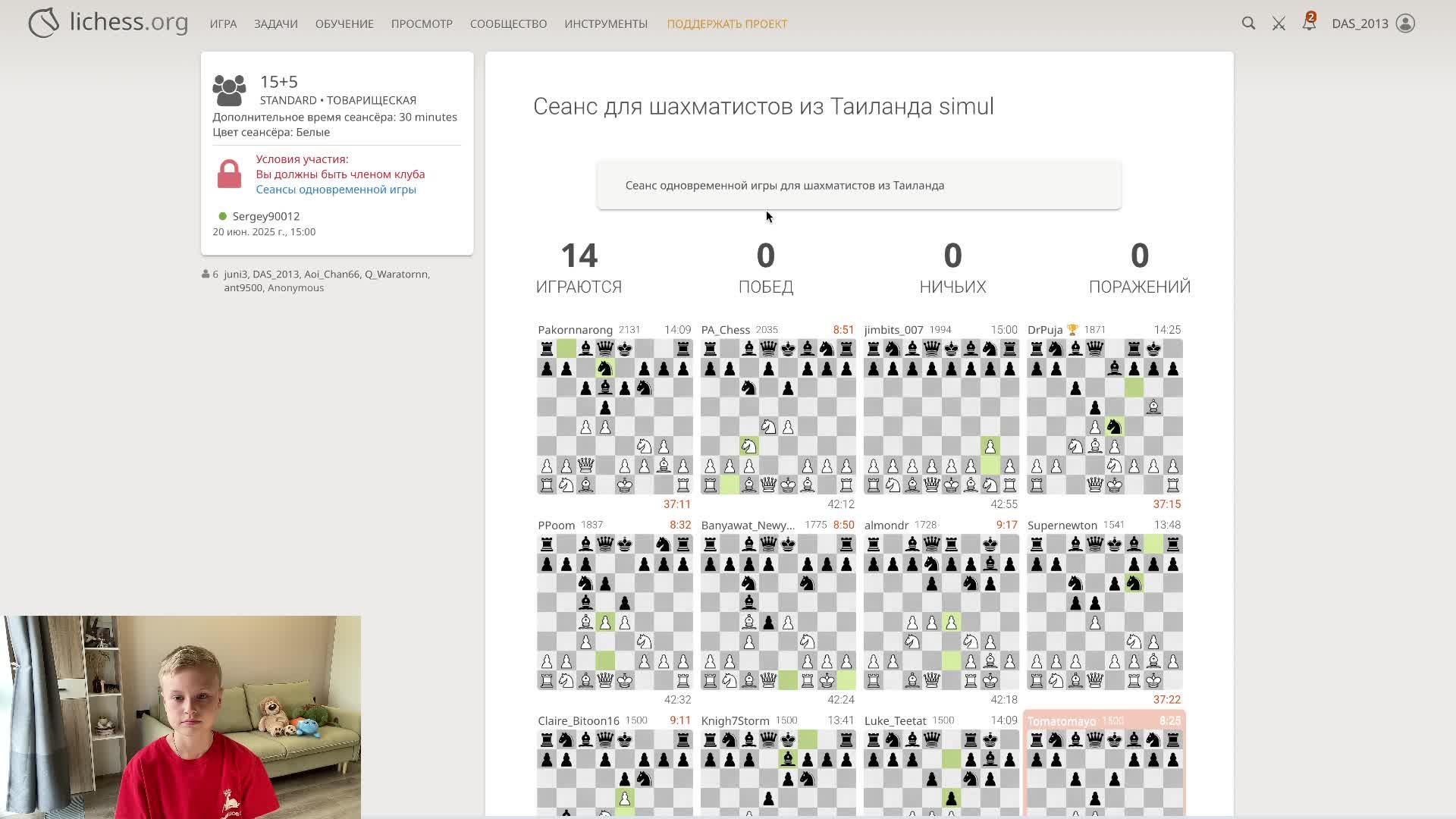Click the user avatar icon

pos(1405,24)
